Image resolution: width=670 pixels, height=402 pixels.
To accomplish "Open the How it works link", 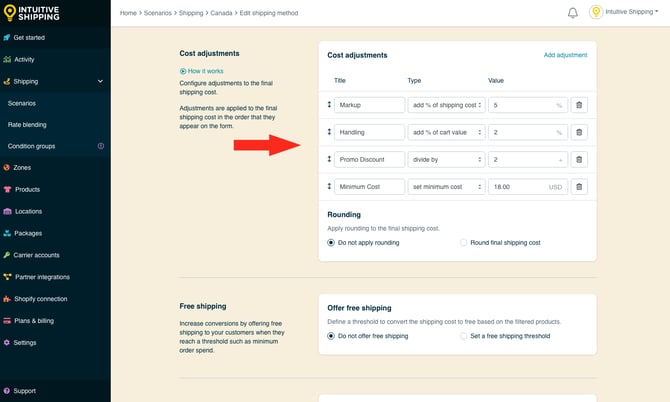I will [x=206, y=71].
